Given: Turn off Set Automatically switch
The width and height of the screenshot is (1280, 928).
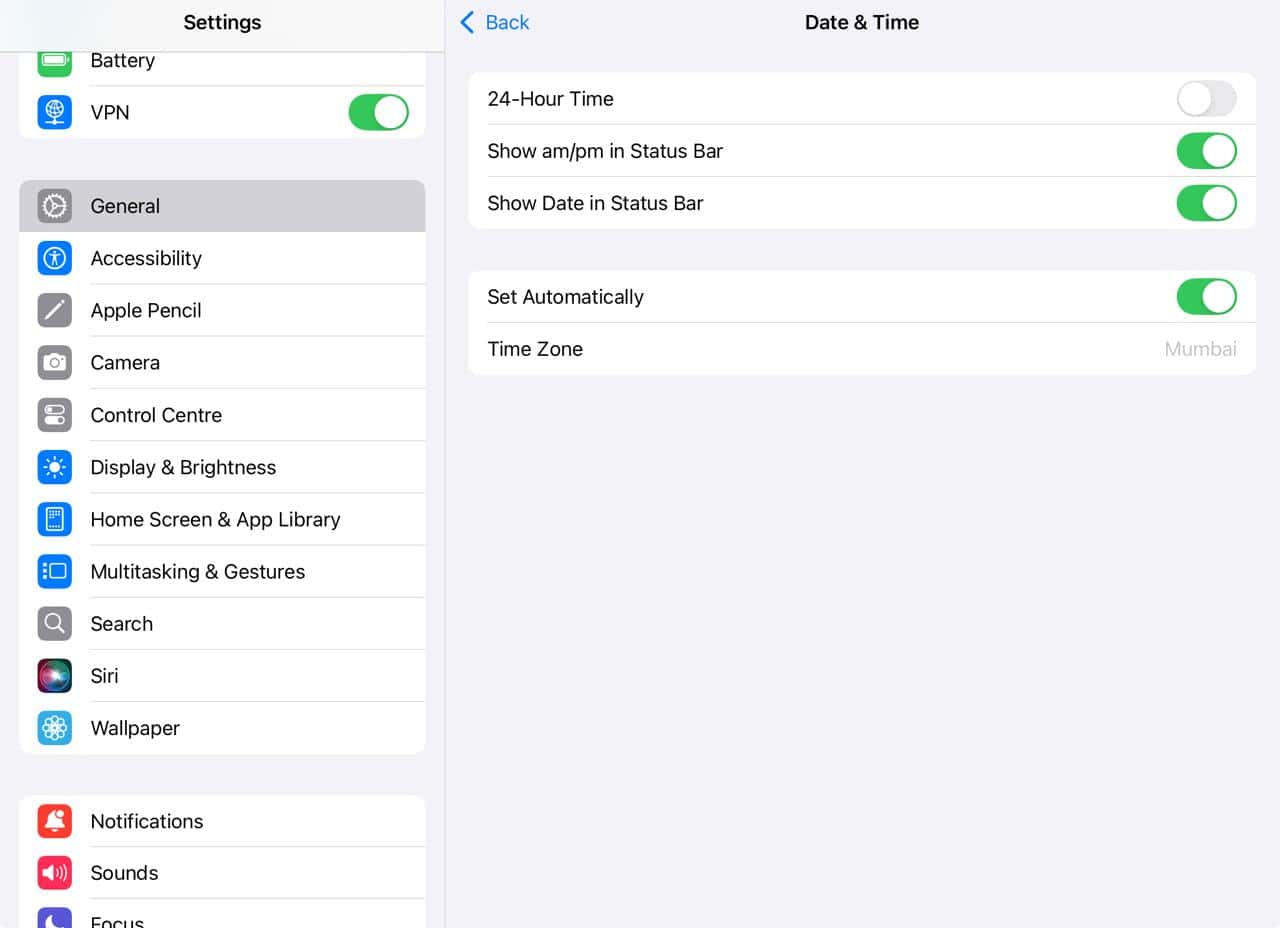Looking at the screenshot, I should tap(1207, 297).
